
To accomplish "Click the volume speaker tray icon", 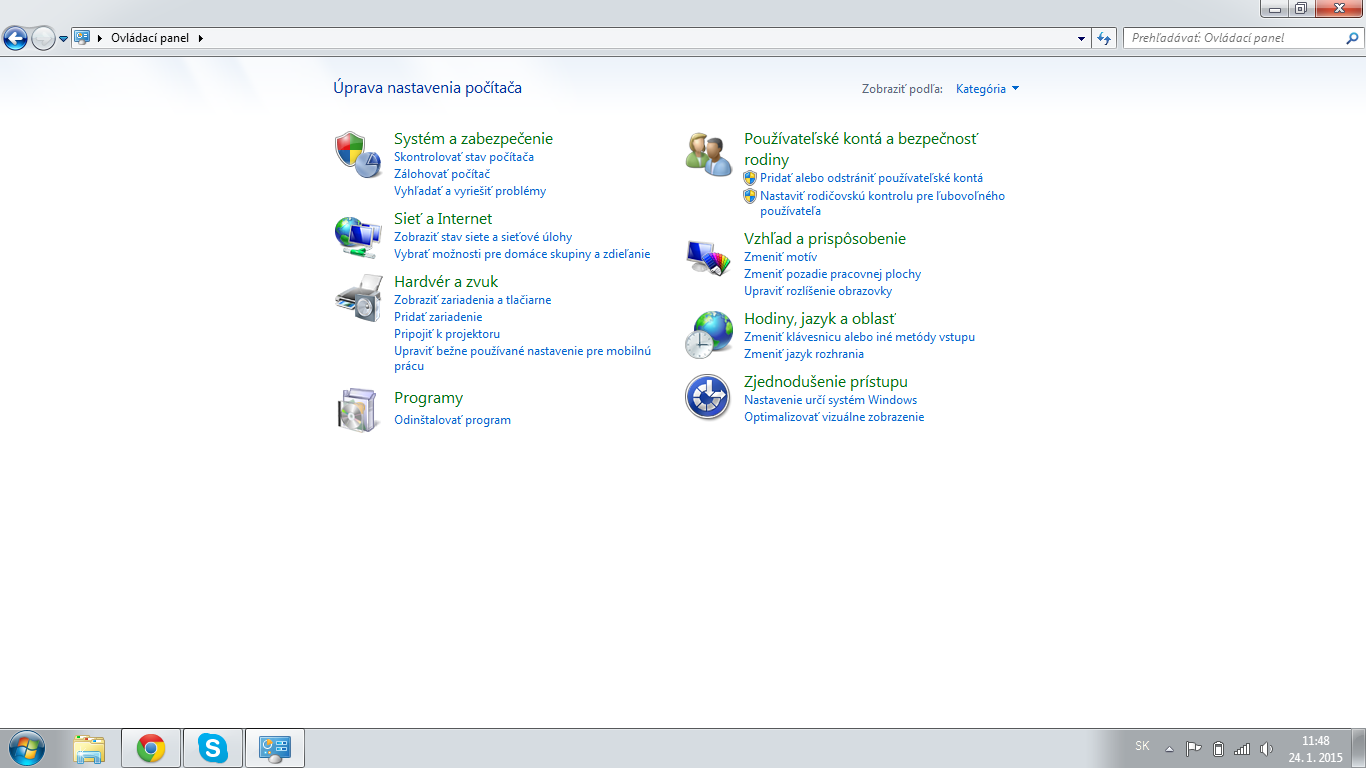I will pos(1266,748).
